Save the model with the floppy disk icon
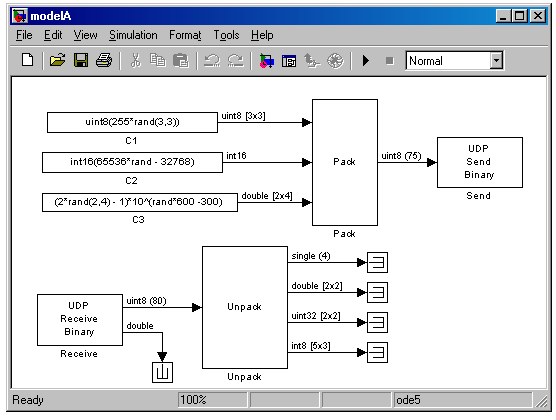556x420 pixels. click(81, 60)
